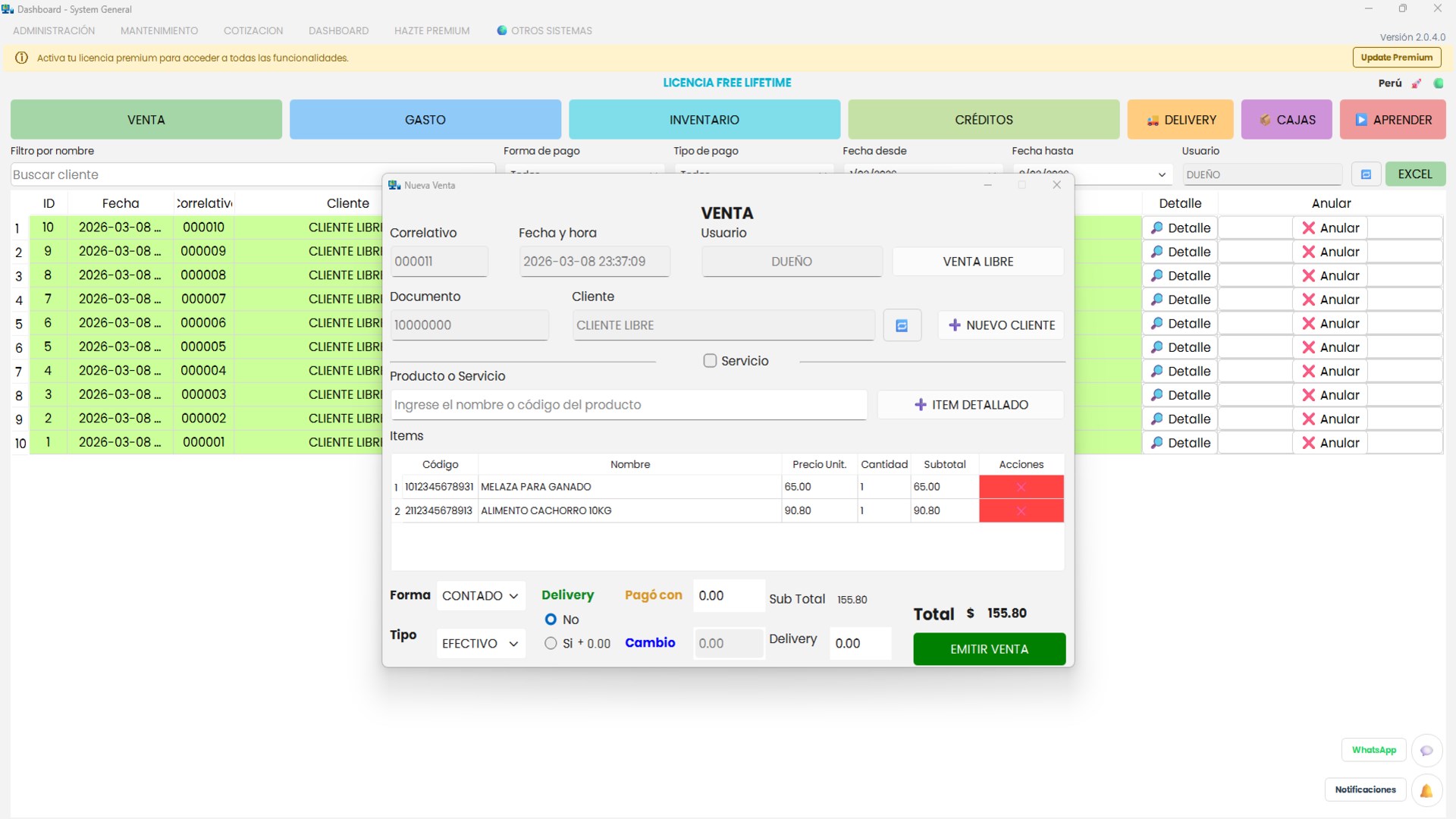Select the Delivery No radio option
Screen dimensions: 1456x819
(551, 620)
